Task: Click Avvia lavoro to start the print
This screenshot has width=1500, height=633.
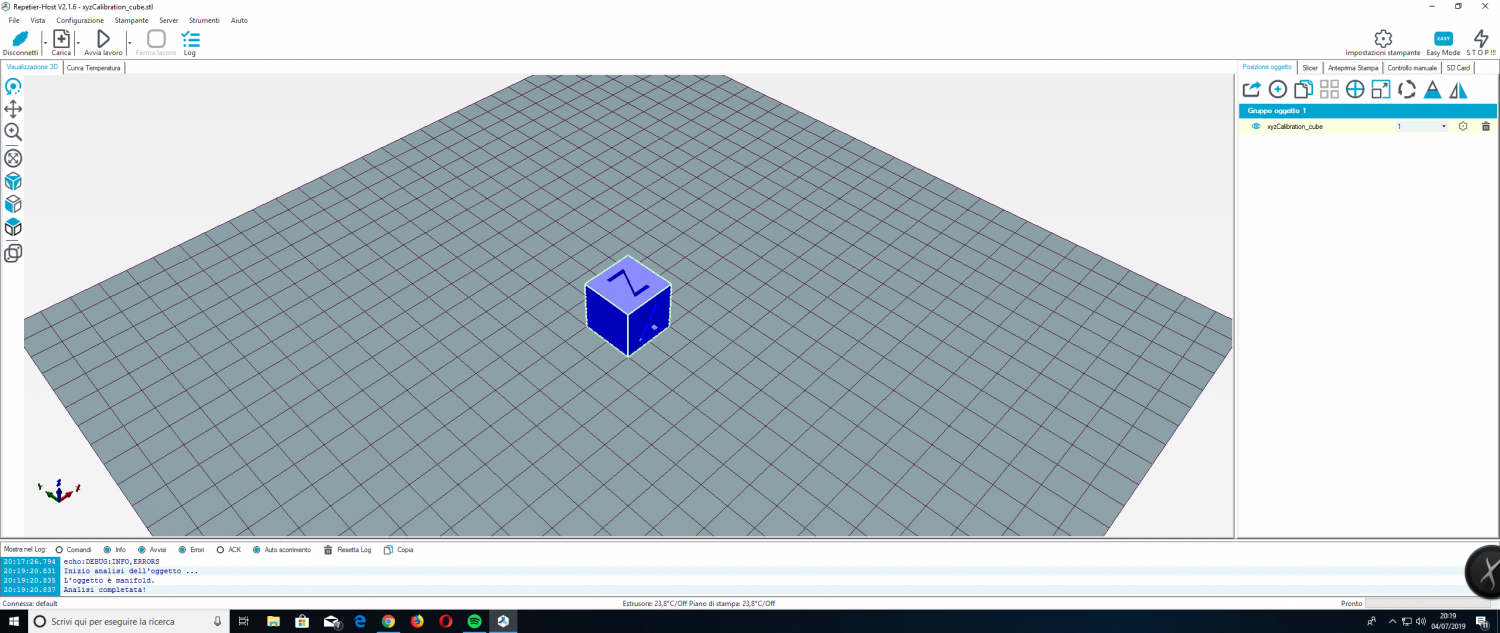Action: click(103, 42)
